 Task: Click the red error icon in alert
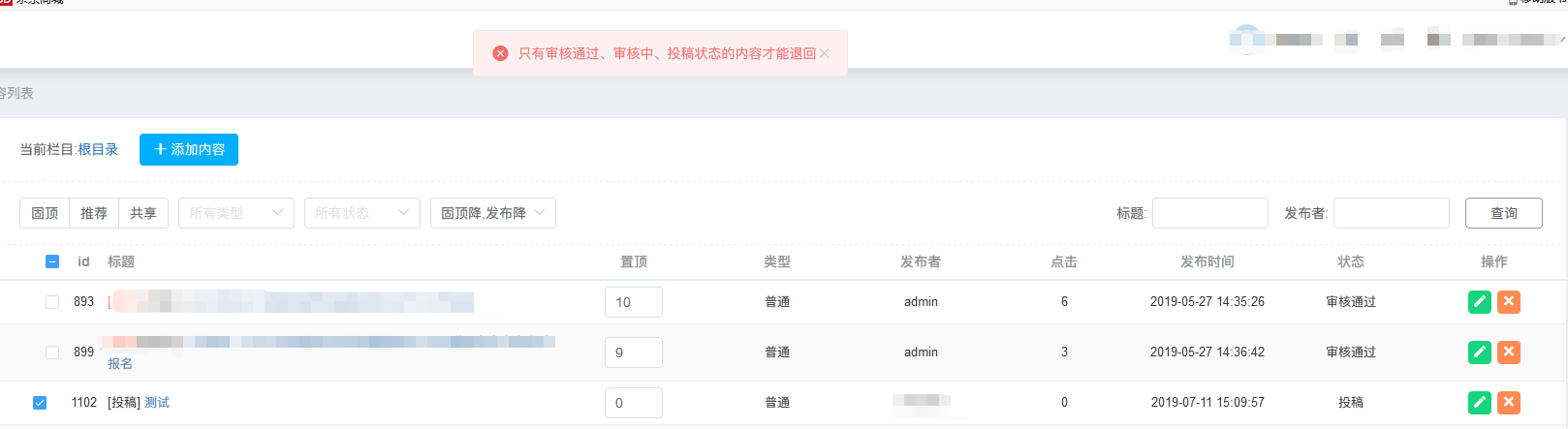coord(500,53)
